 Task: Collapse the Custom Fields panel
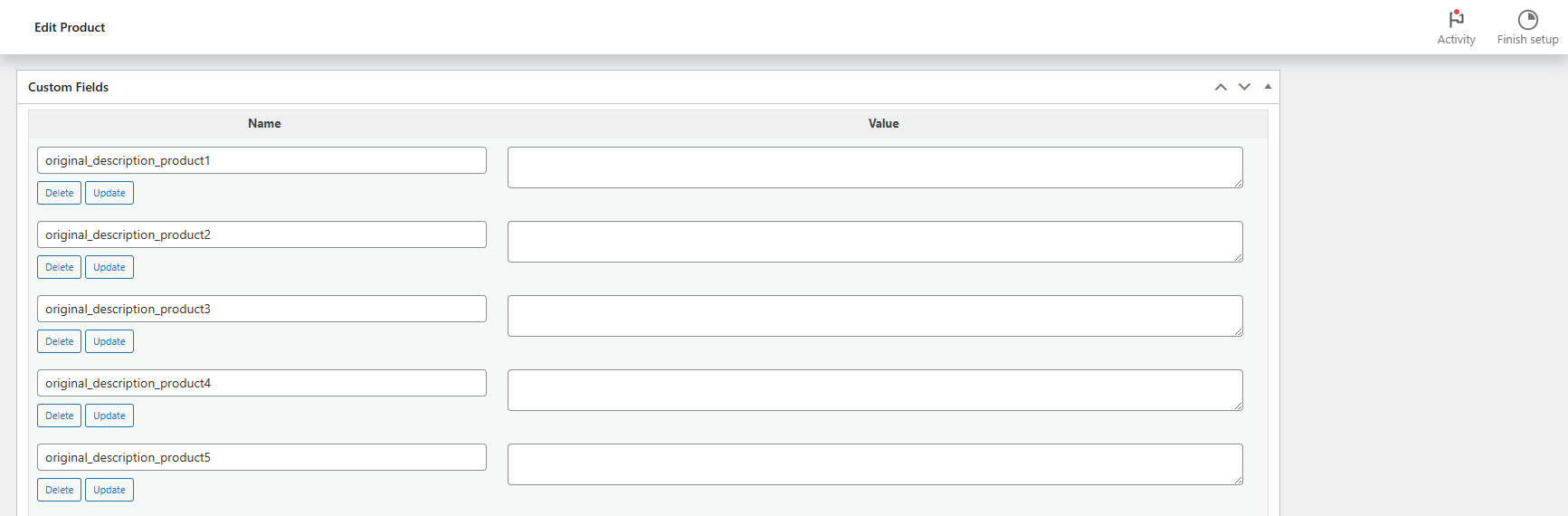(x=1268, y=87)
